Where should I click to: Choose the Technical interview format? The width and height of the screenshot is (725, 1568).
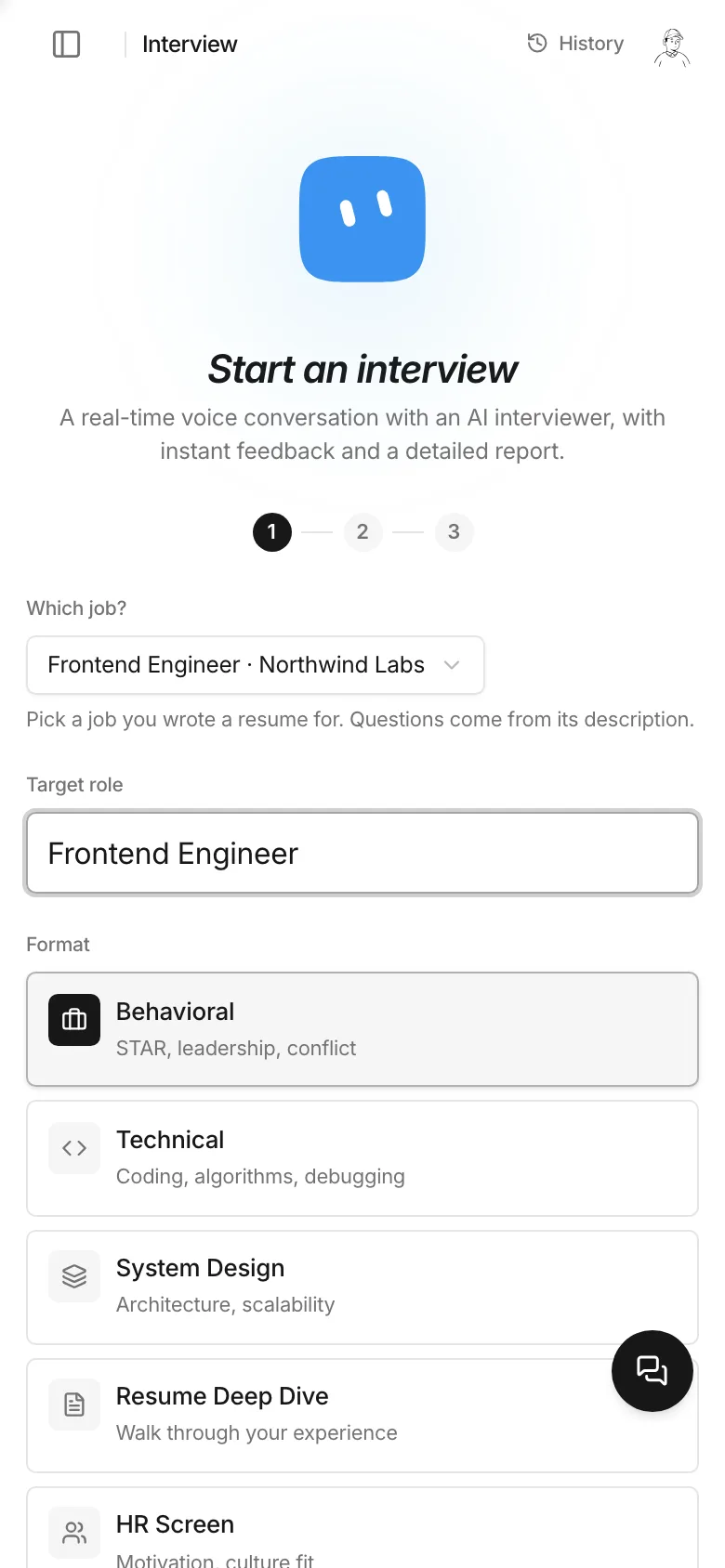click(362, 1158)
